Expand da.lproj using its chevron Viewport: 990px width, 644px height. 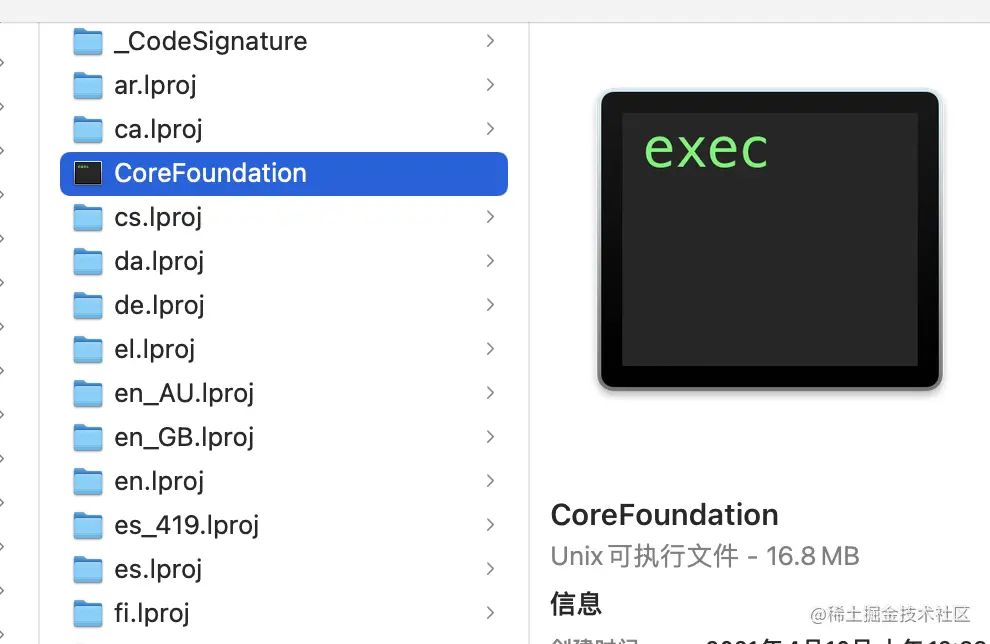(490, 261)
